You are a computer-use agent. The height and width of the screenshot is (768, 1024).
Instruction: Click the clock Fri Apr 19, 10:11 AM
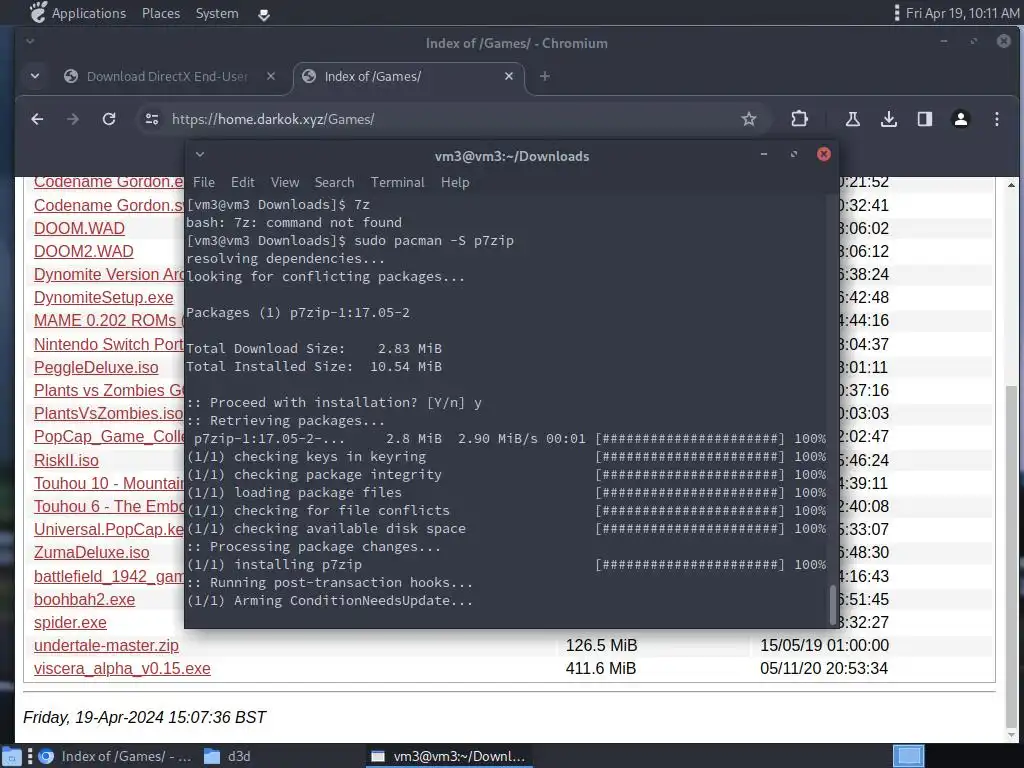[x=962, y=13]
